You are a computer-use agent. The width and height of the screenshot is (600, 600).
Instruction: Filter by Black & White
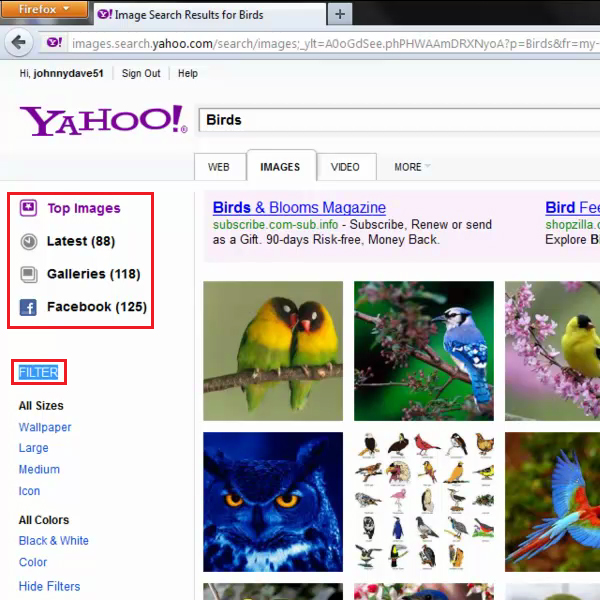[54, 541]
